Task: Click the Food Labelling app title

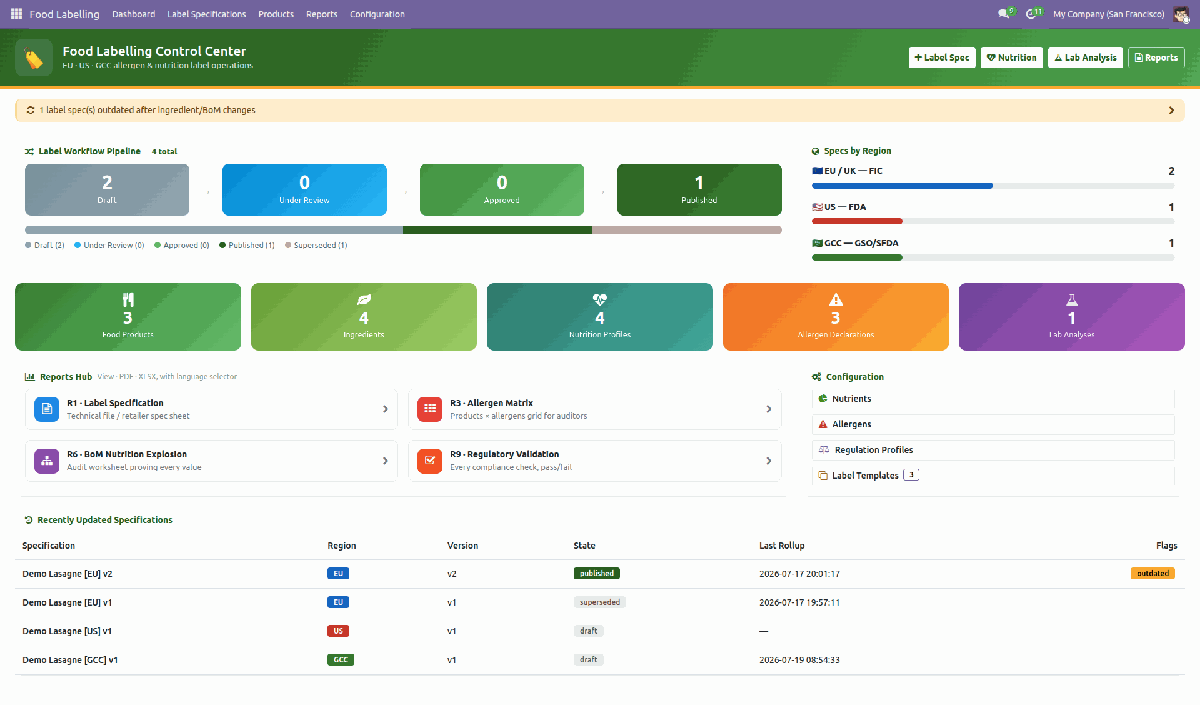Action: point(65,14)
